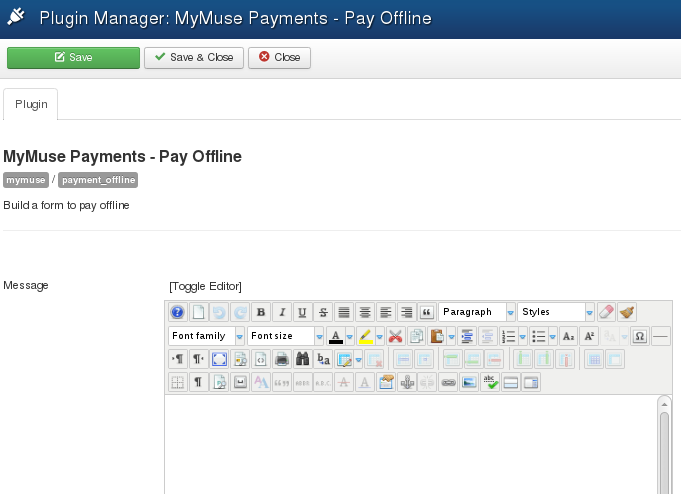Toggle blockquote formatting
This screenshot has height=494, width=681.
click(427, 312)
